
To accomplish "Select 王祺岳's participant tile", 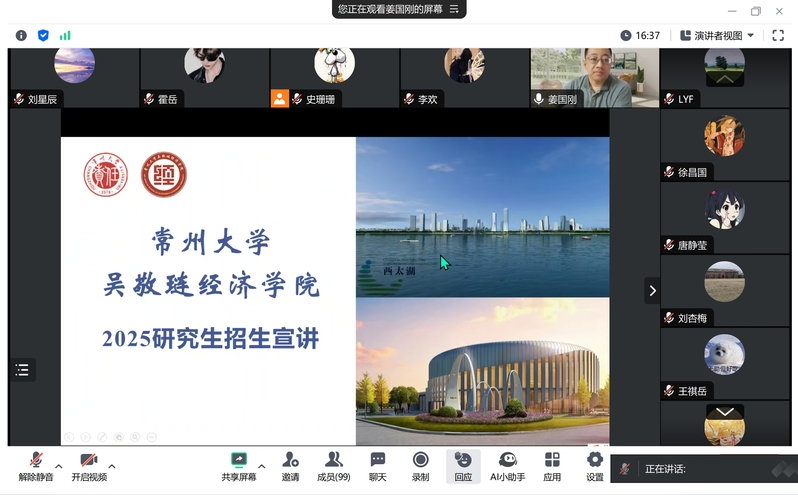I will pyautogui.click(x=725, y=363).
